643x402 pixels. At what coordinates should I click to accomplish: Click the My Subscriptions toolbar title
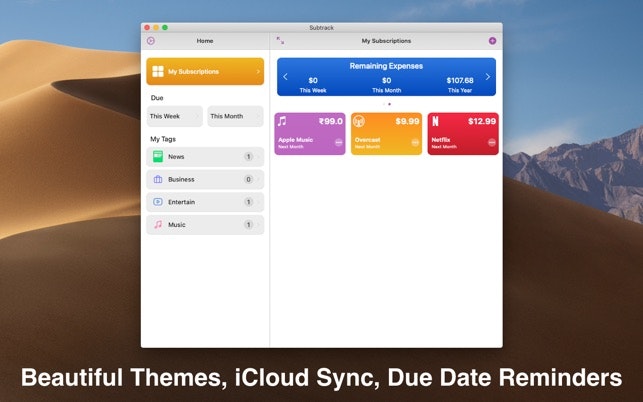[386, 41]
